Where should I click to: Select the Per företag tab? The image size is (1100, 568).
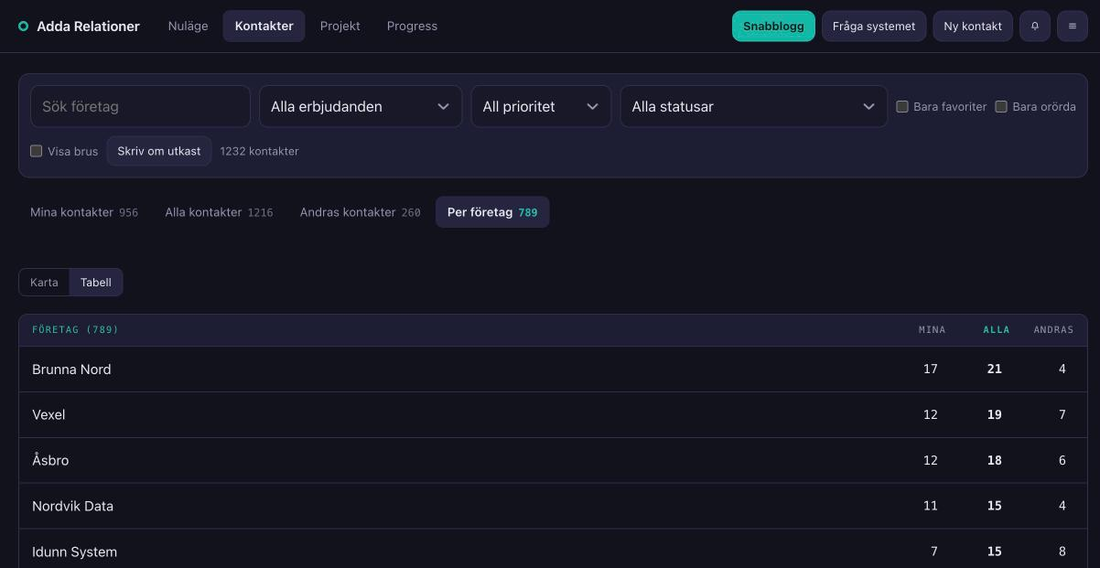pos(492,212)
